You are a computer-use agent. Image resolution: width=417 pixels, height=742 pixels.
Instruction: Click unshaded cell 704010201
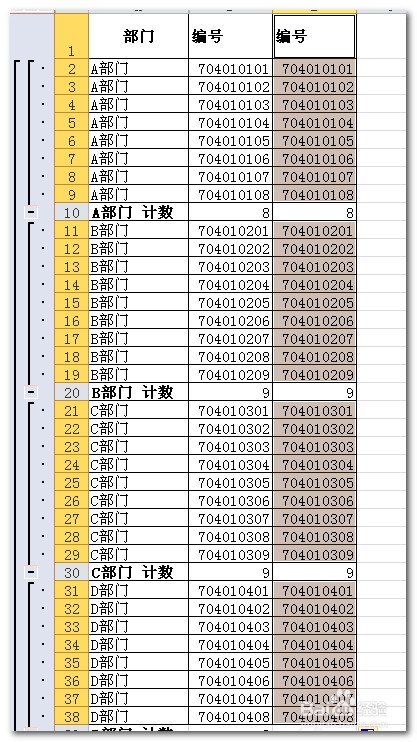pyautogui.click(x=231, y=230)
